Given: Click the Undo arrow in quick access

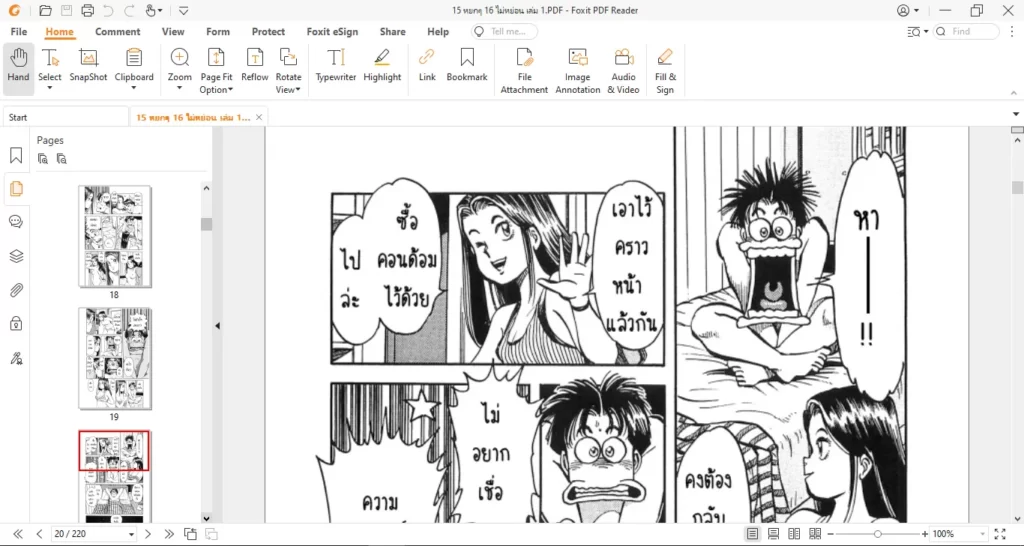Looking at the screenshot, I should coord(108,10).
